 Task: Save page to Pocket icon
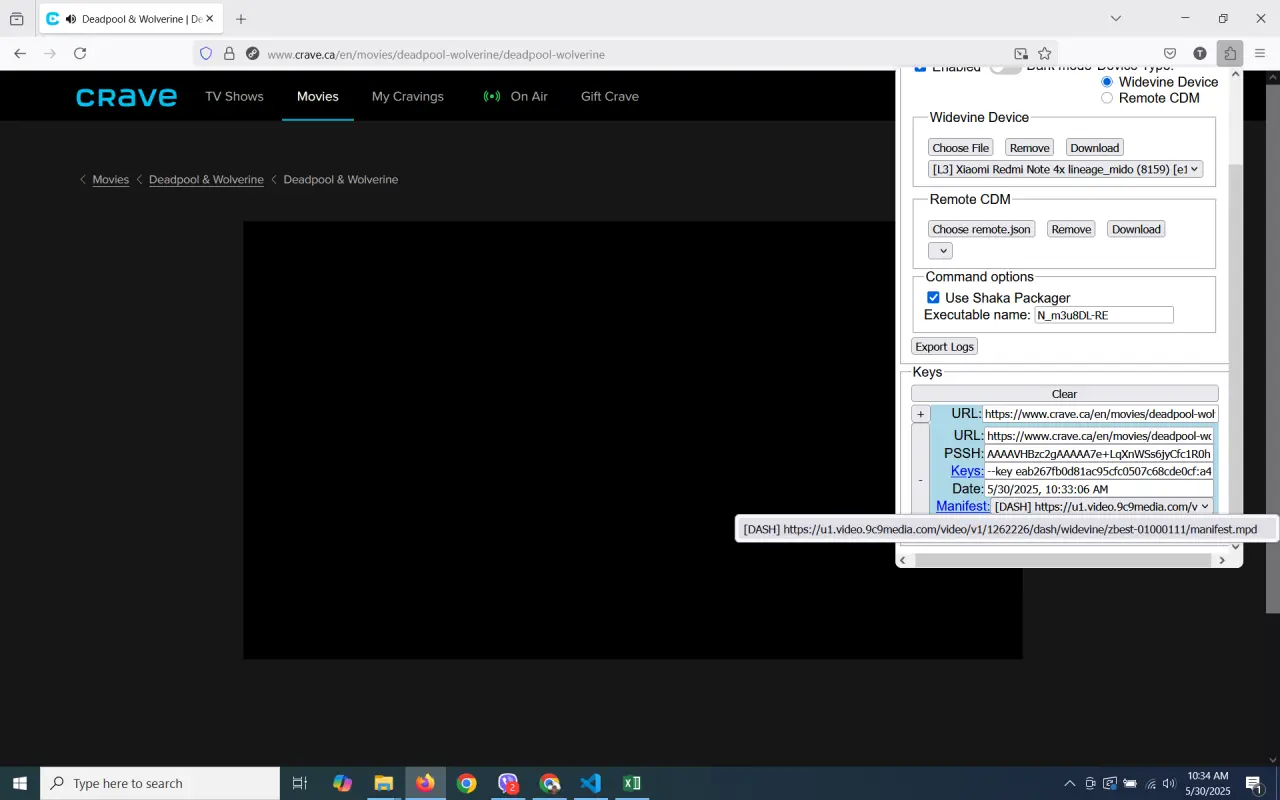coord(1170,54)
